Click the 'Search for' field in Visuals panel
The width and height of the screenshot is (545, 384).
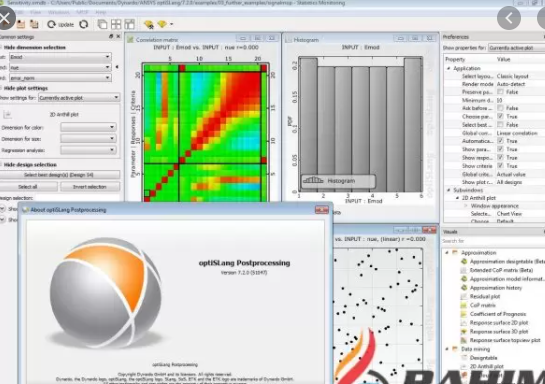(x=493, y=241)
